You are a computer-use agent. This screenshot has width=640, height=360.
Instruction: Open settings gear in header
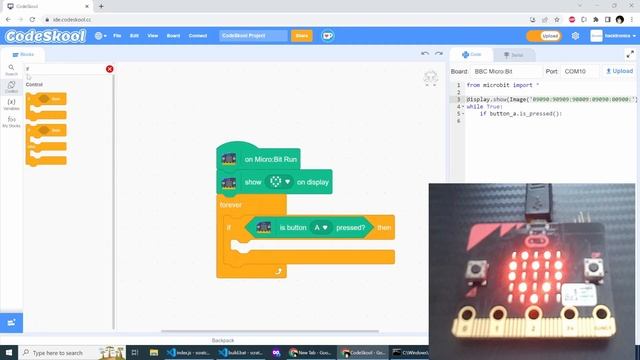click(x=575, y=36)
